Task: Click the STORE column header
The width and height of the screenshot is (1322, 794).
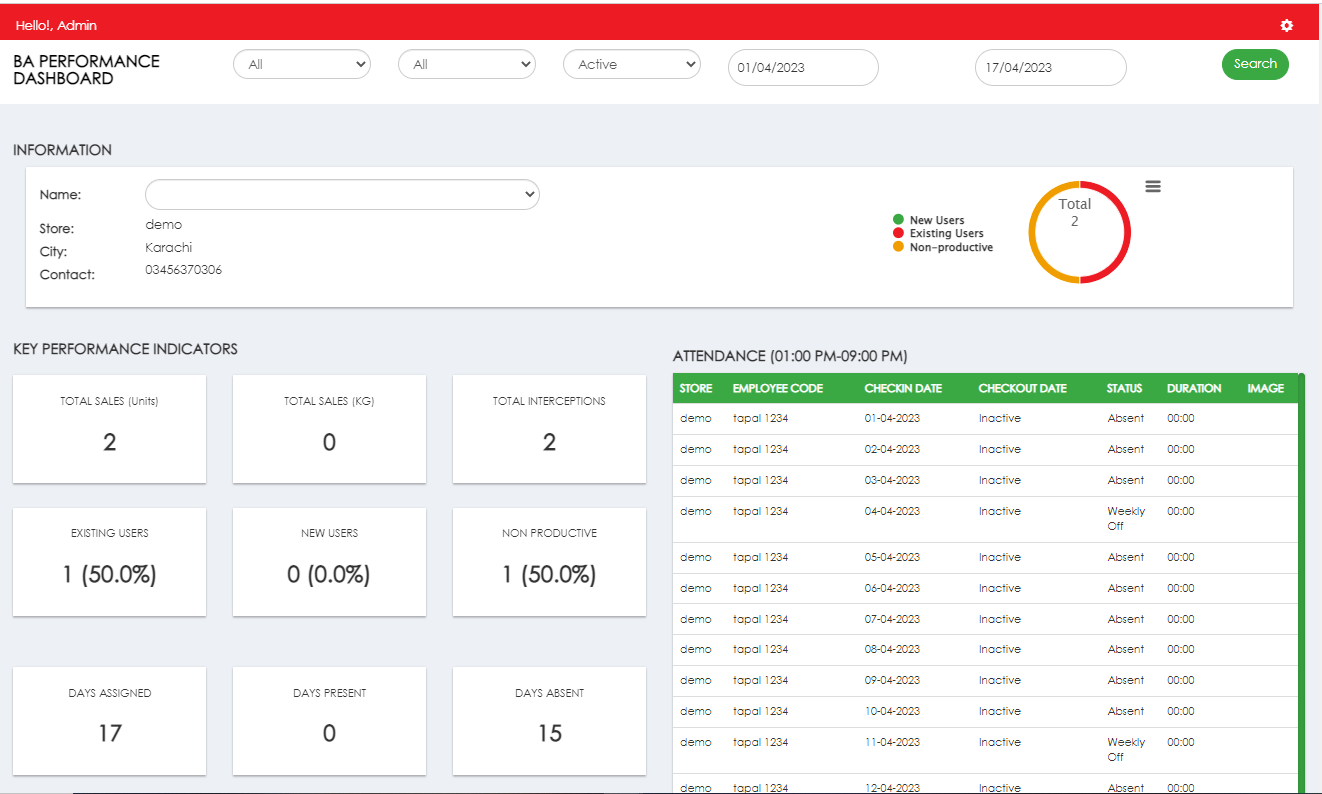Action: [x=696, y=388]
